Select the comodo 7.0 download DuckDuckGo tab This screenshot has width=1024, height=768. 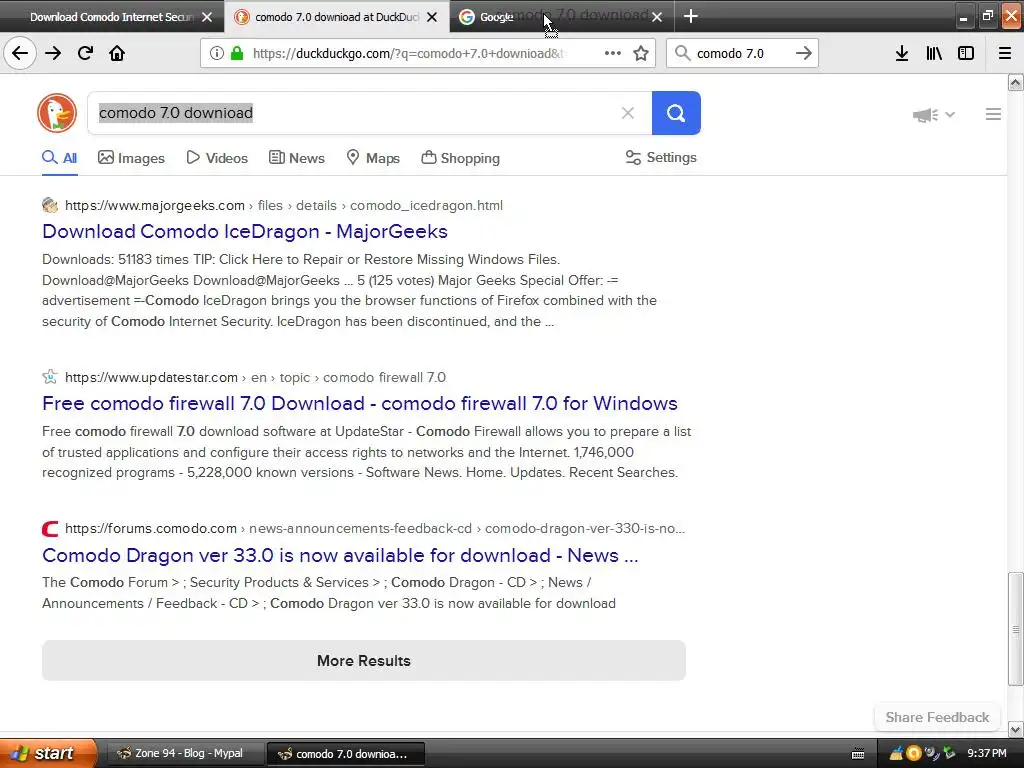point(336,17)
